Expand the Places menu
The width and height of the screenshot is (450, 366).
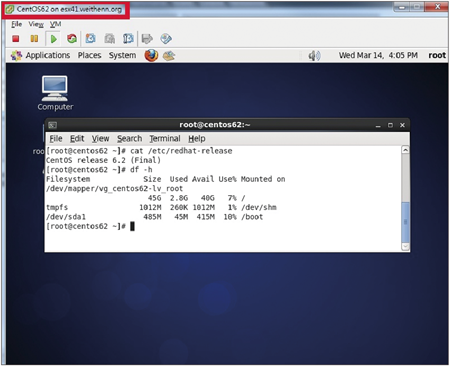point(89,55)
